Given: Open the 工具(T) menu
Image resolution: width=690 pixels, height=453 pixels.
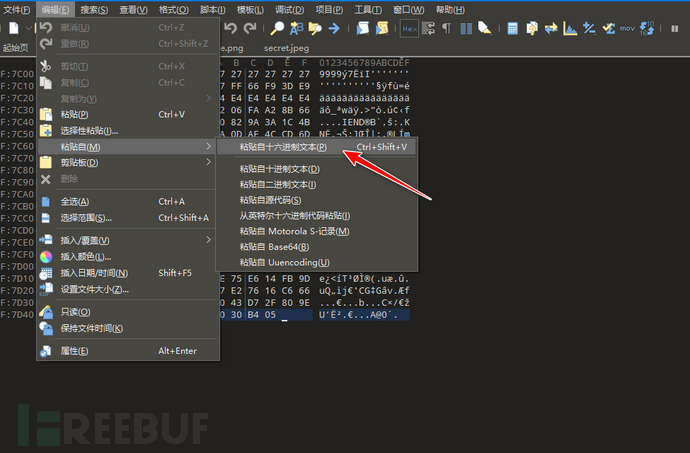Looking at the screenshot, I should [368, 10].
